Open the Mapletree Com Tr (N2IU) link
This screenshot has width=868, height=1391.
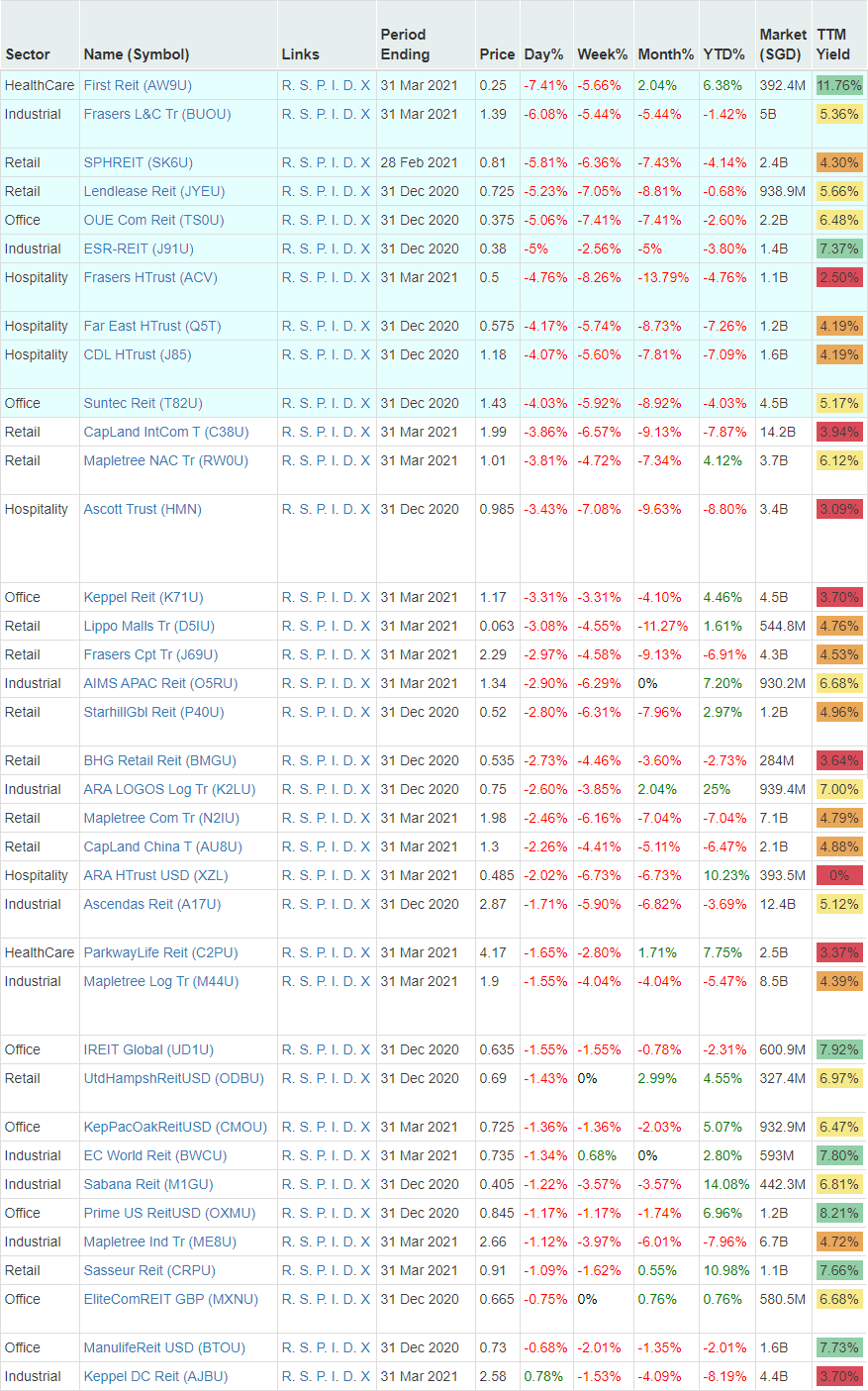tap(161, 818)
